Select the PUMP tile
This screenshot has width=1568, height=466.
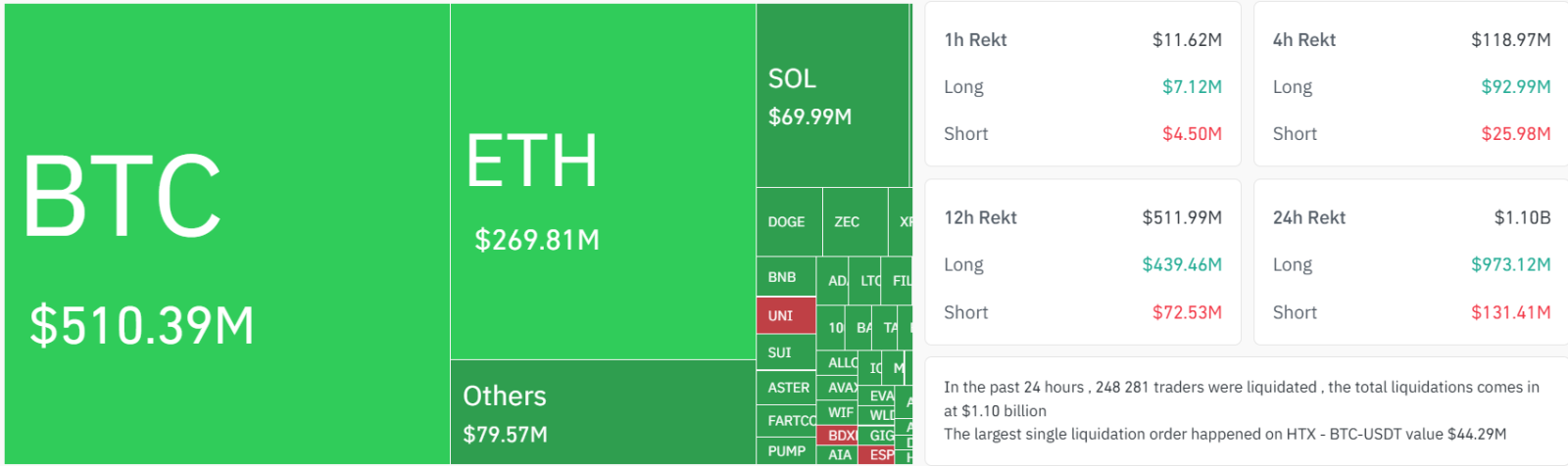coord(786,451)
